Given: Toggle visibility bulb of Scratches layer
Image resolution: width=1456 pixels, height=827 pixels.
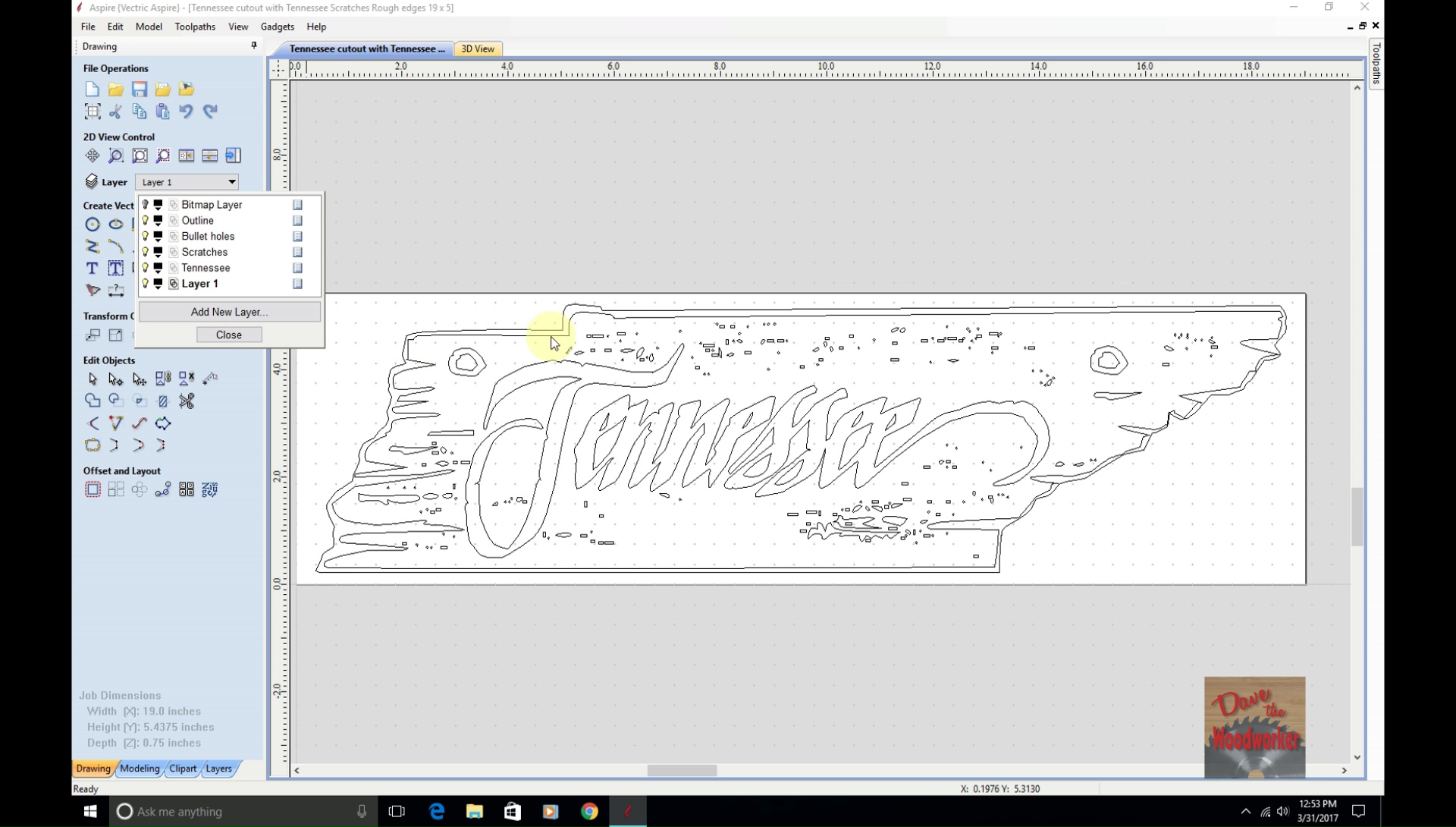Looking at the screenshot, I should pyautogui.click(x=146, y=252).
